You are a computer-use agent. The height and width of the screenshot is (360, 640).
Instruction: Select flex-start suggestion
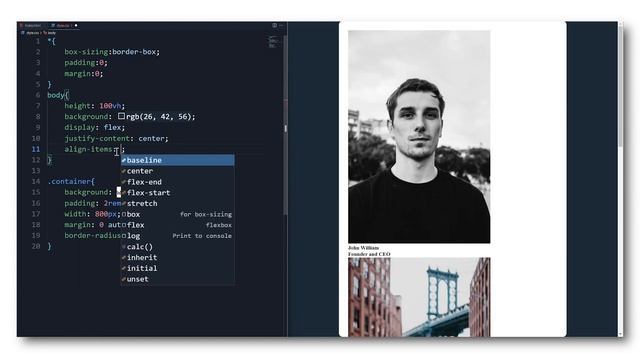click(x=178, y=193)
